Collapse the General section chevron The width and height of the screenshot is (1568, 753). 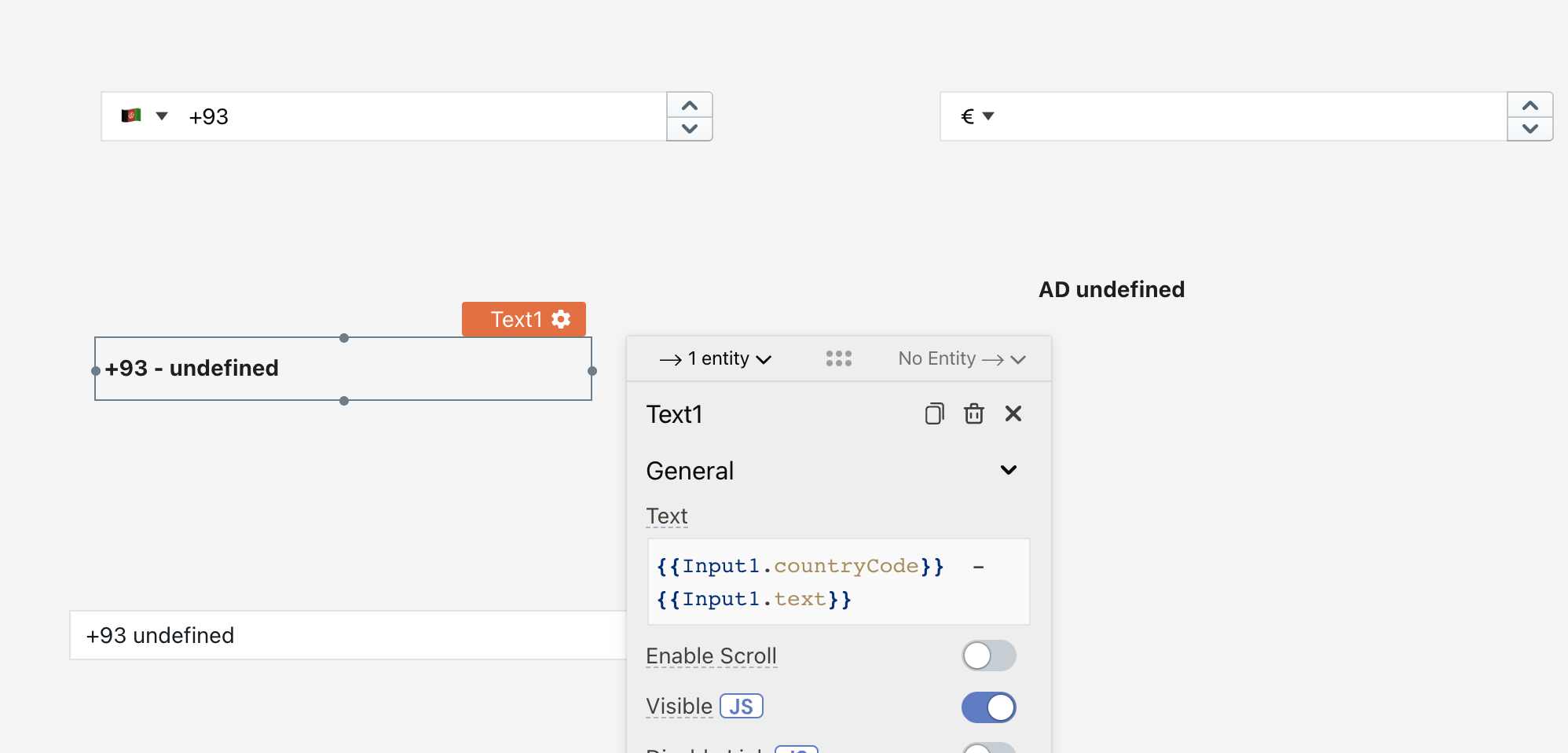(1009, 470)
